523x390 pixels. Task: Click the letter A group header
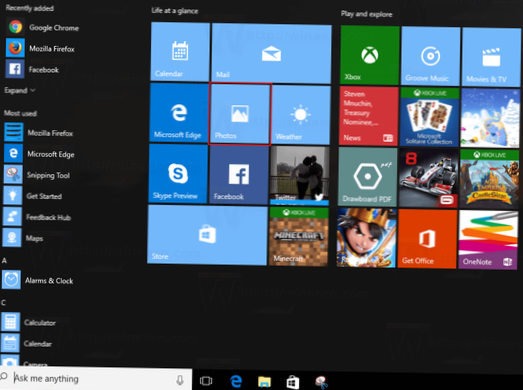[x=4, y=261]
